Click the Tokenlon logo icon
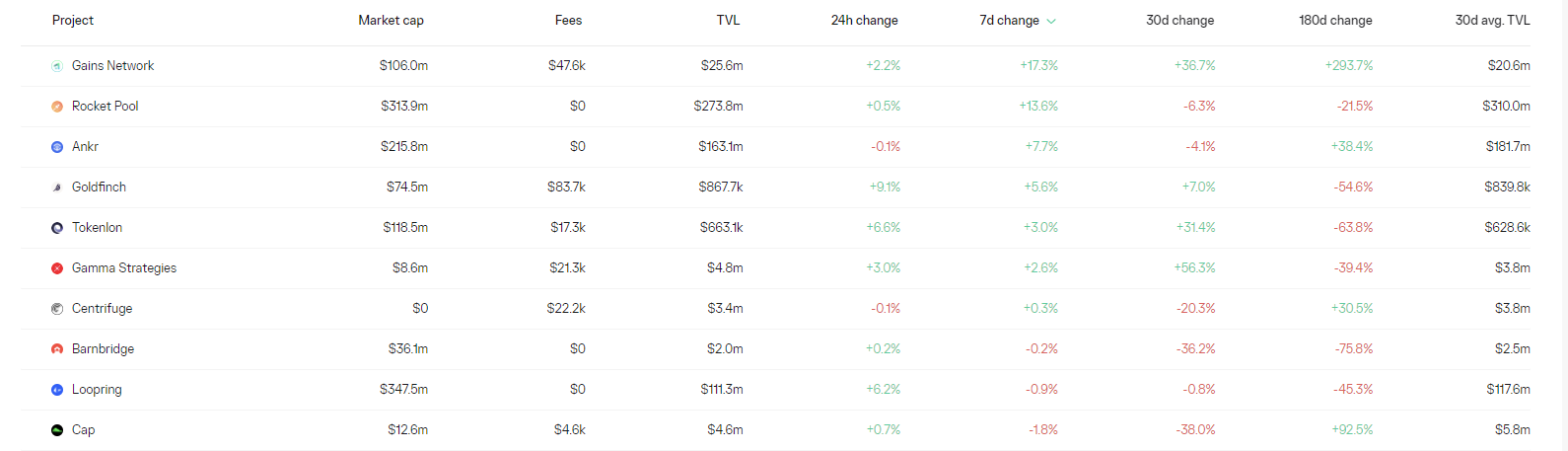Screen dimensions: 1568x451 pyautogui.click(x=57, y=228)
